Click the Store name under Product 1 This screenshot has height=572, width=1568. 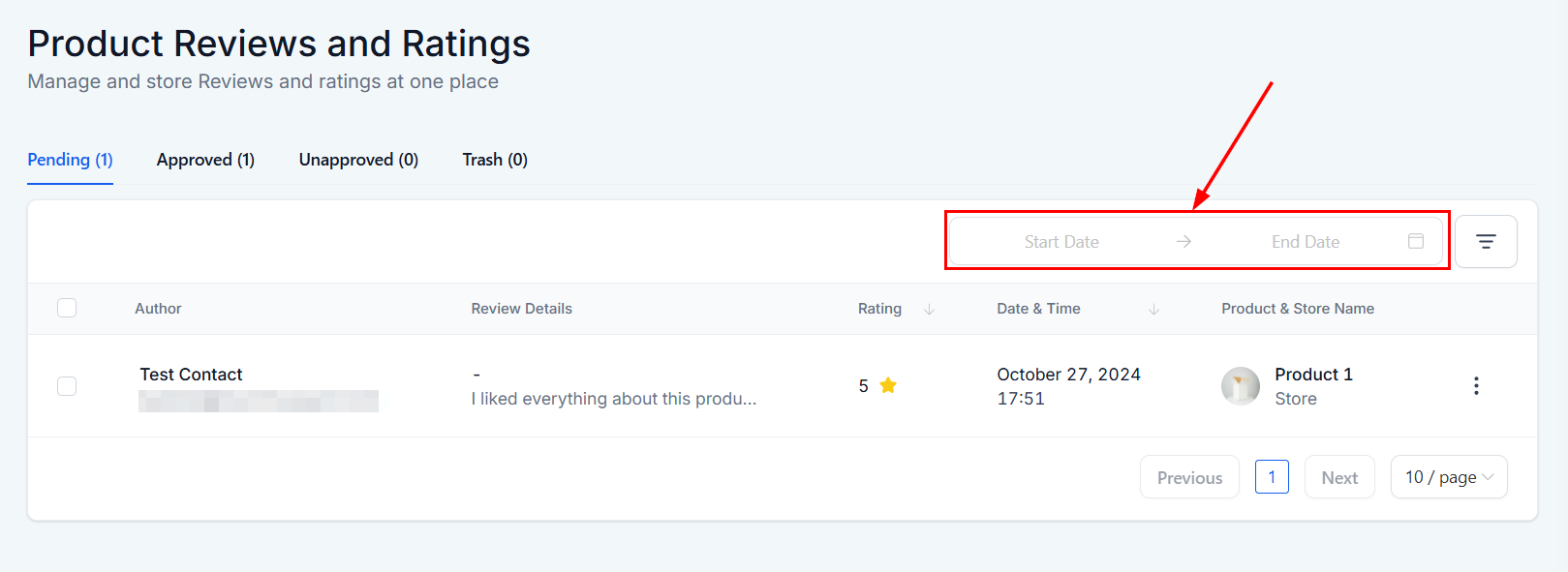(1296, 399)
